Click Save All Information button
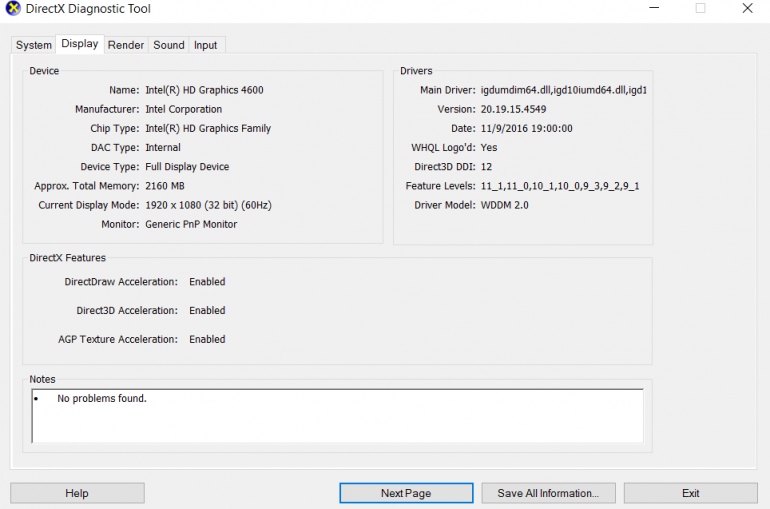 548,493
